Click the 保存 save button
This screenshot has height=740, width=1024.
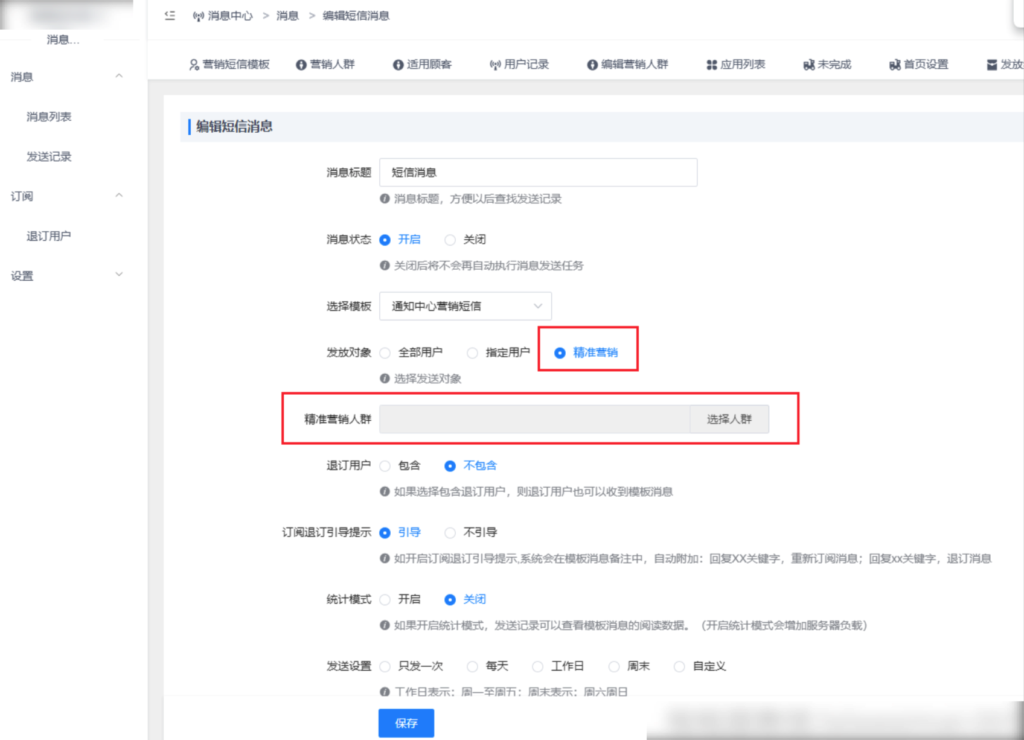click(x=406, y=722)
